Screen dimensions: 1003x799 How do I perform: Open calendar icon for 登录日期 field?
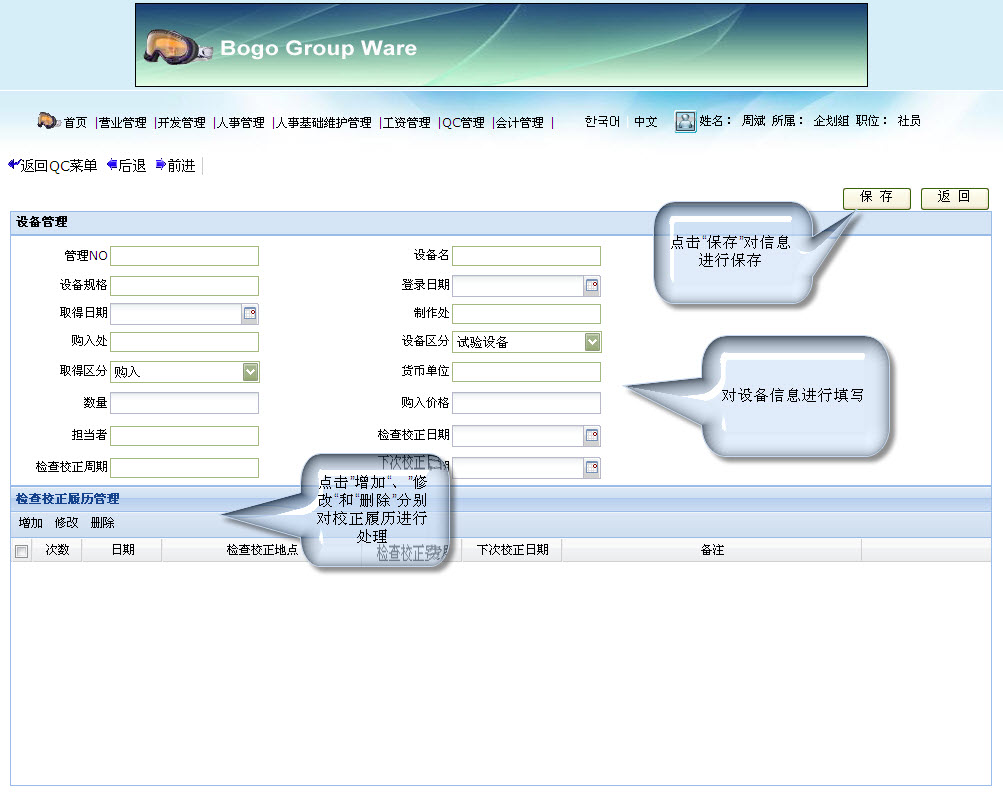click(x=592, y=286)
